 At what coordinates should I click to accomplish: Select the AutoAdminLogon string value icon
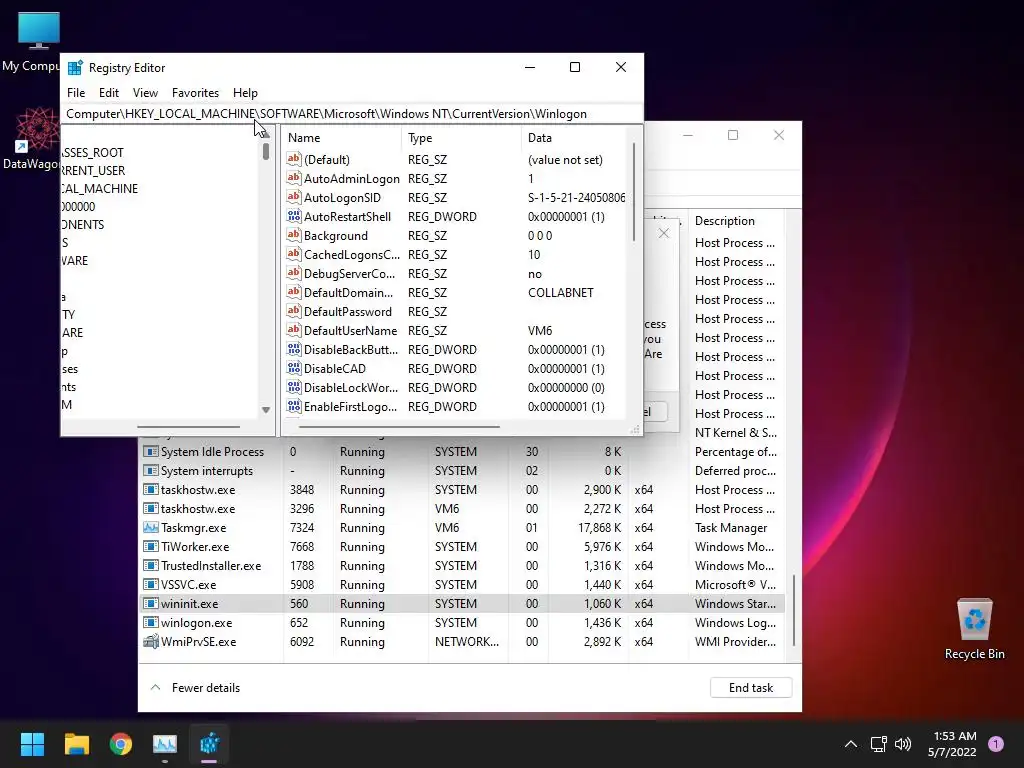coord(294,178)
